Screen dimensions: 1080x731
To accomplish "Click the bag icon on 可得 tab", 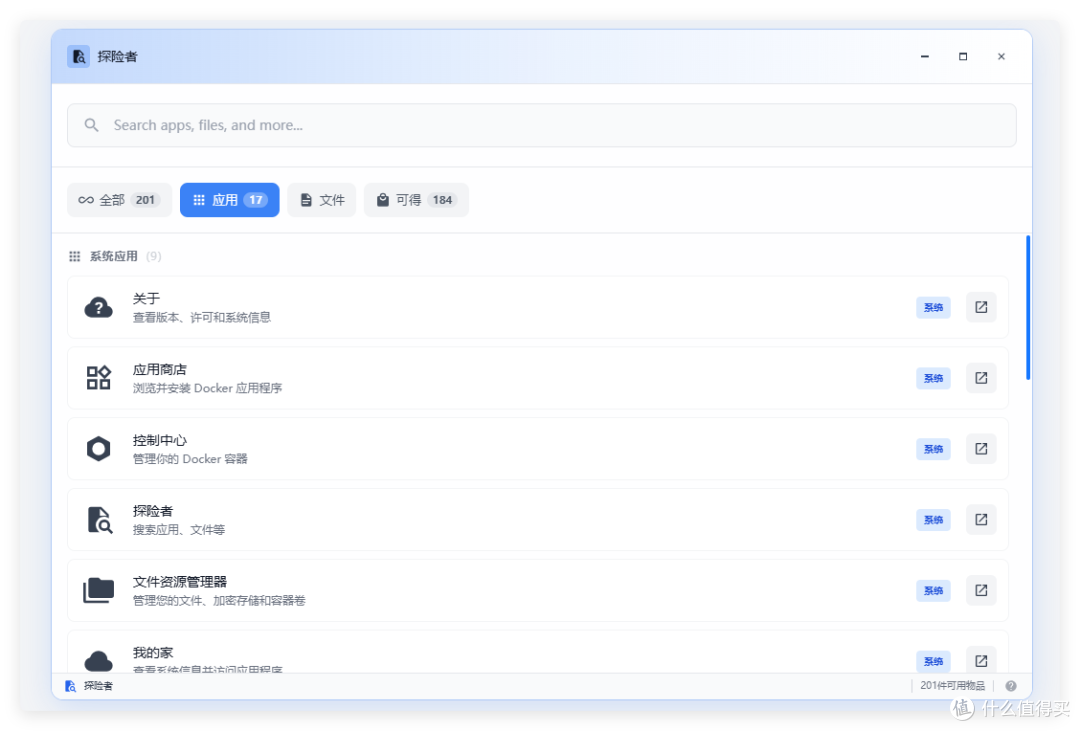I will 382,200.
